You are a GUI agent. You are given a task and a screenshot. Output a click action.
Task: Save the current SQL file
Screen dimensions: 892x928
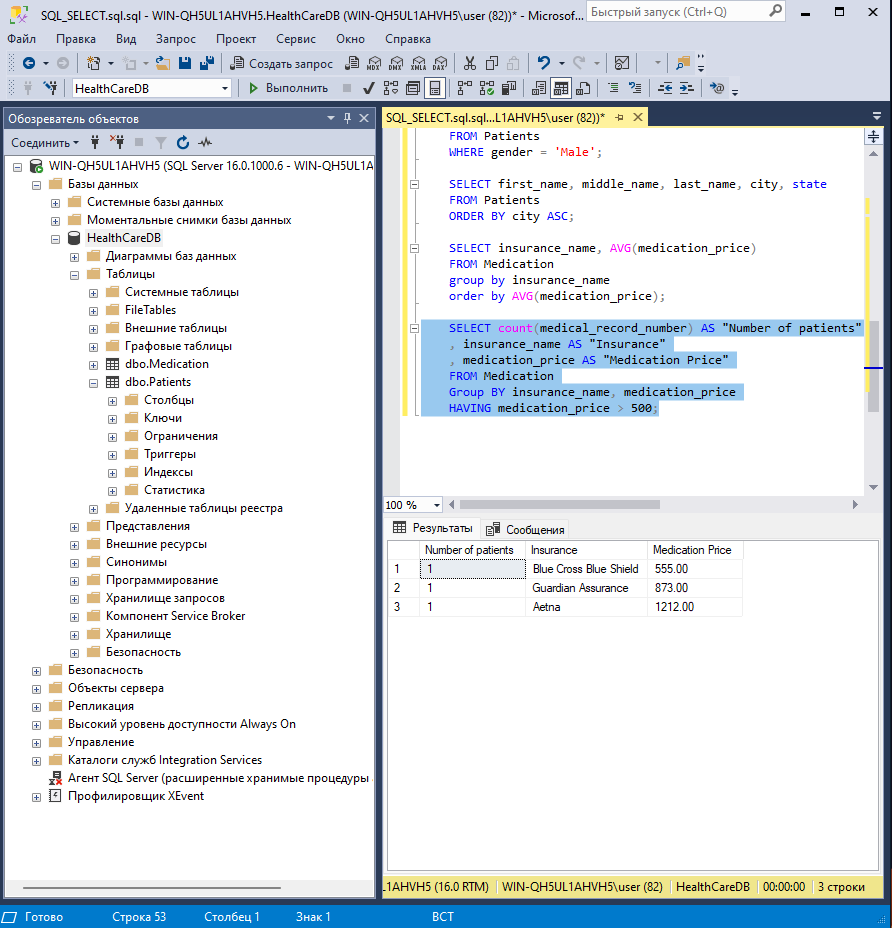(185, 63)
